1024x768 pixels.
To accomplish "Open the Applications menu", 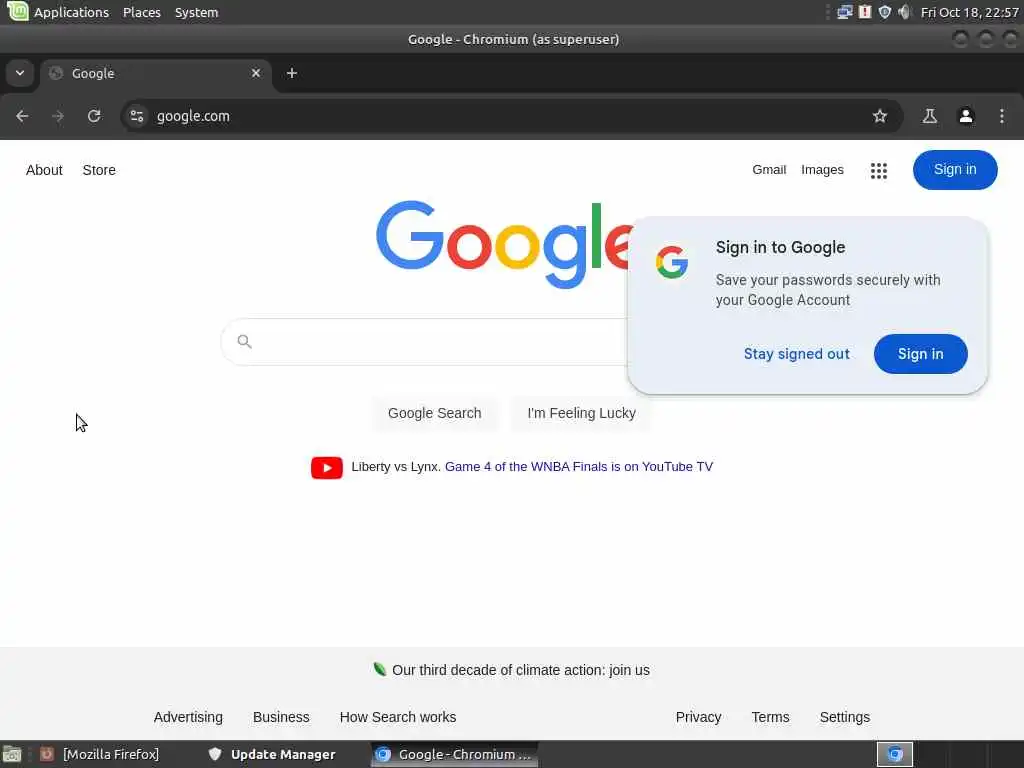I will (71, 12).
